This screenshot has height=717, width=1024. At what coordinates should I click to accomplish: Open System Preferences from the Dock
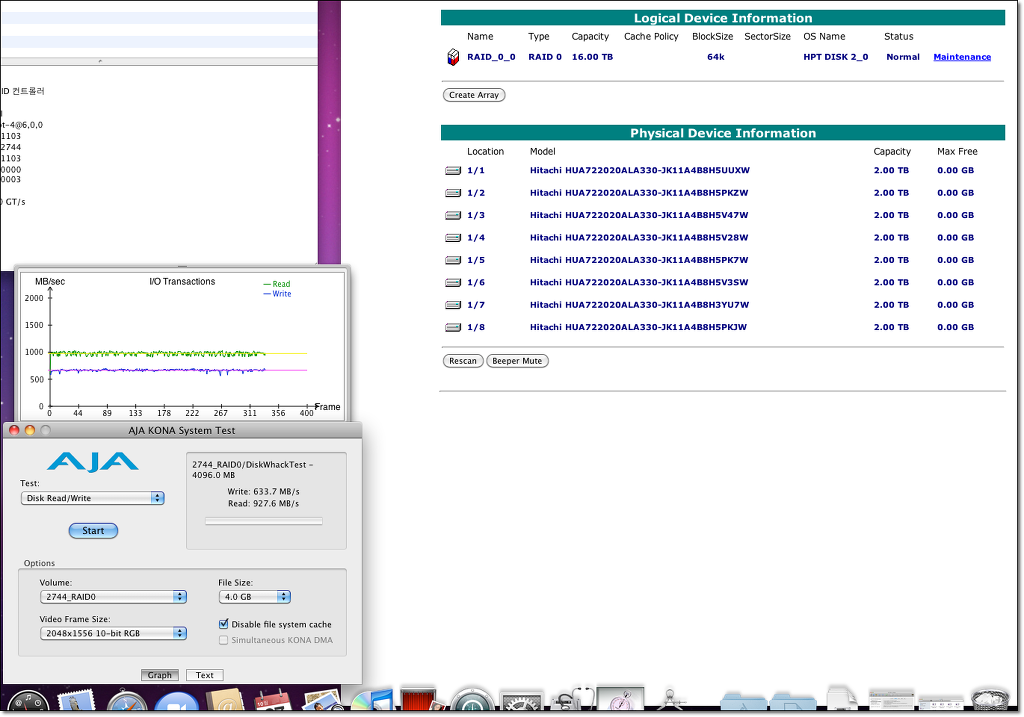click(521, 701)
